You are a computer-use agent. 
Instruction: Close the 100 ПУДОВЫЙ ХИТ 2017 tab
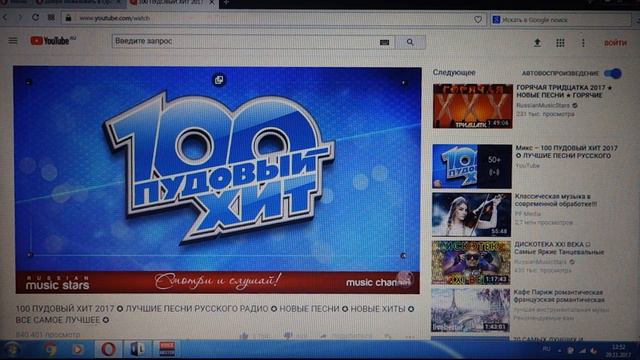pyautogui.click(x=211, y=2)
